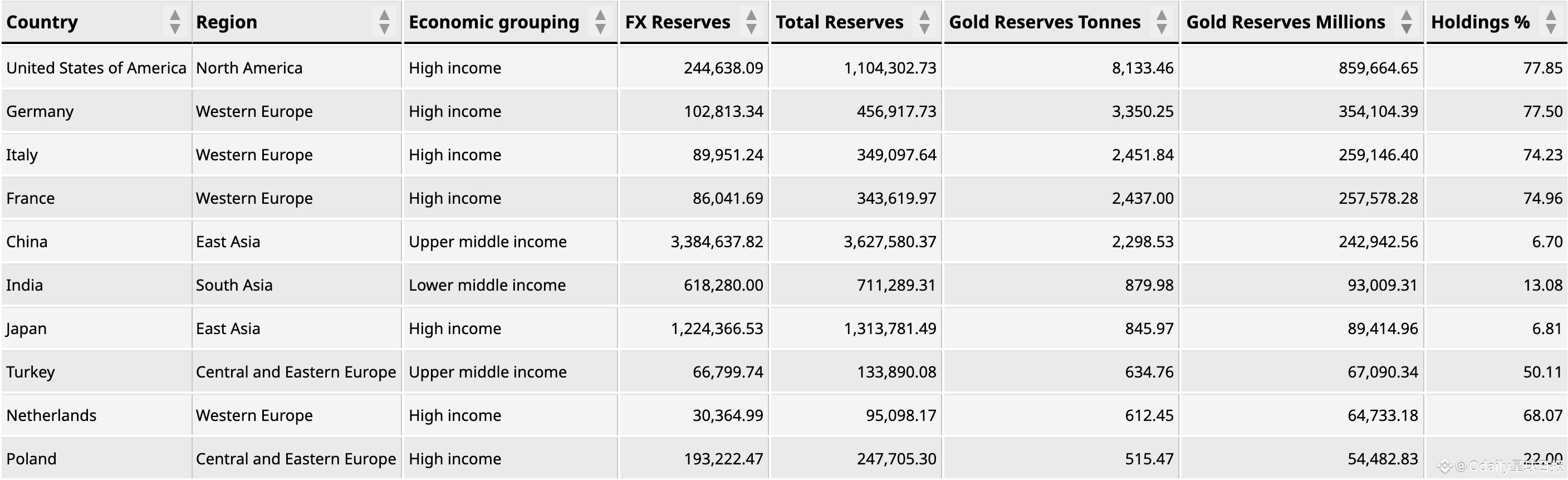Sort FX Reserves using arrow icon
Viewport: 1568px width, 480px height.
click(751, 22)
